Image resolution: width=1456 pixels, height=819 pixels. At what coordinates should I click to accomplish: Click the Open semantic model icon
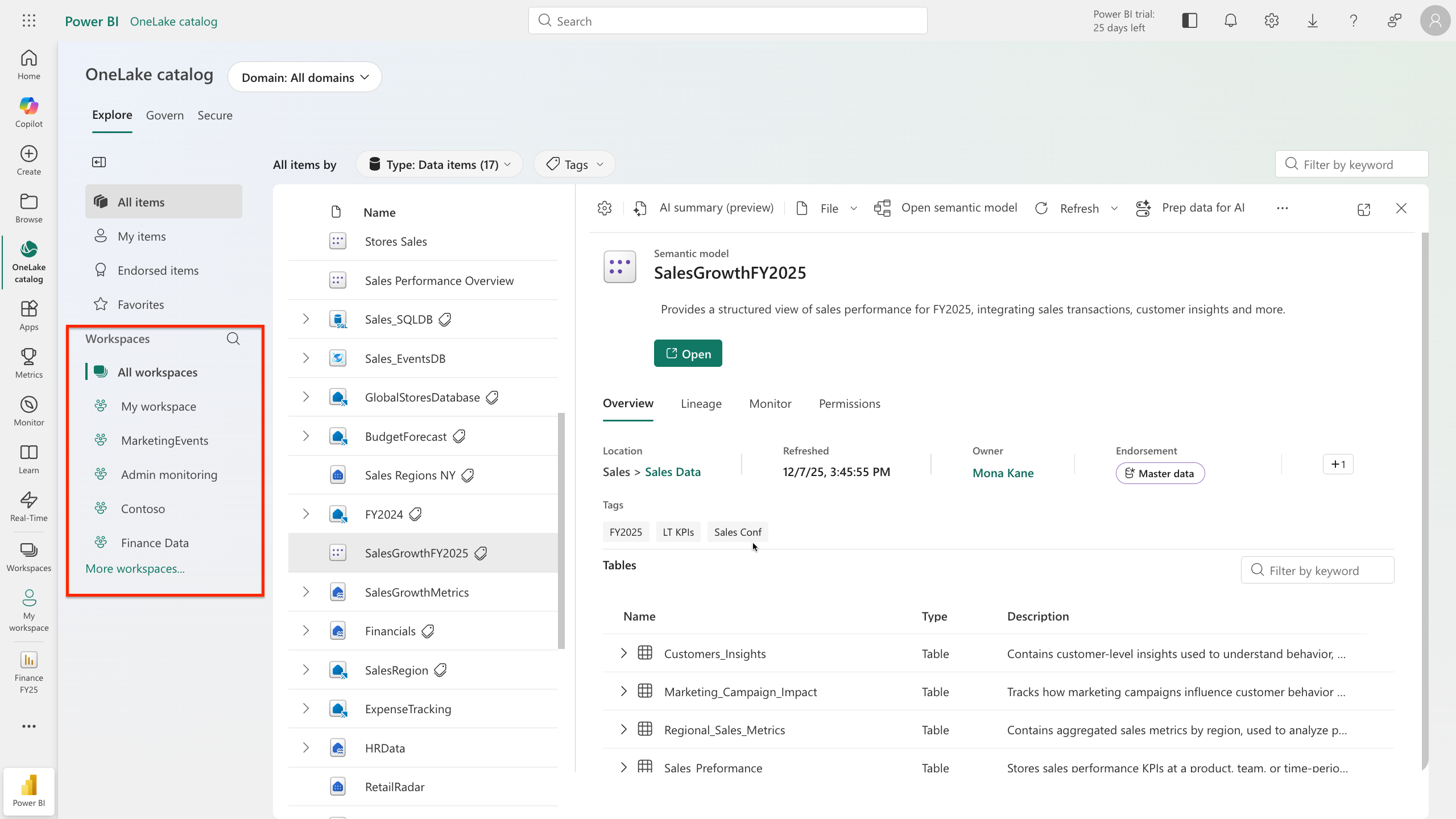[882, 208]
